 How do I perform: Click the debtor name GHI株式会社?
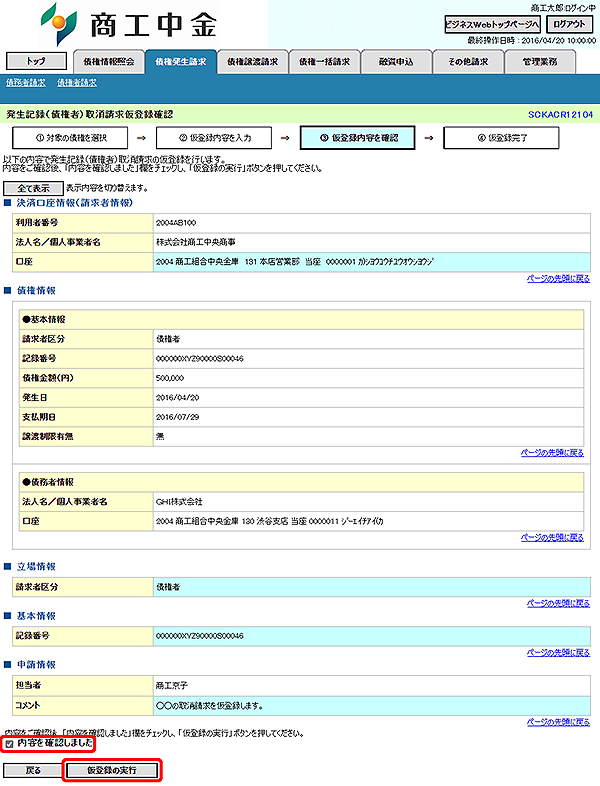[179, 502]
